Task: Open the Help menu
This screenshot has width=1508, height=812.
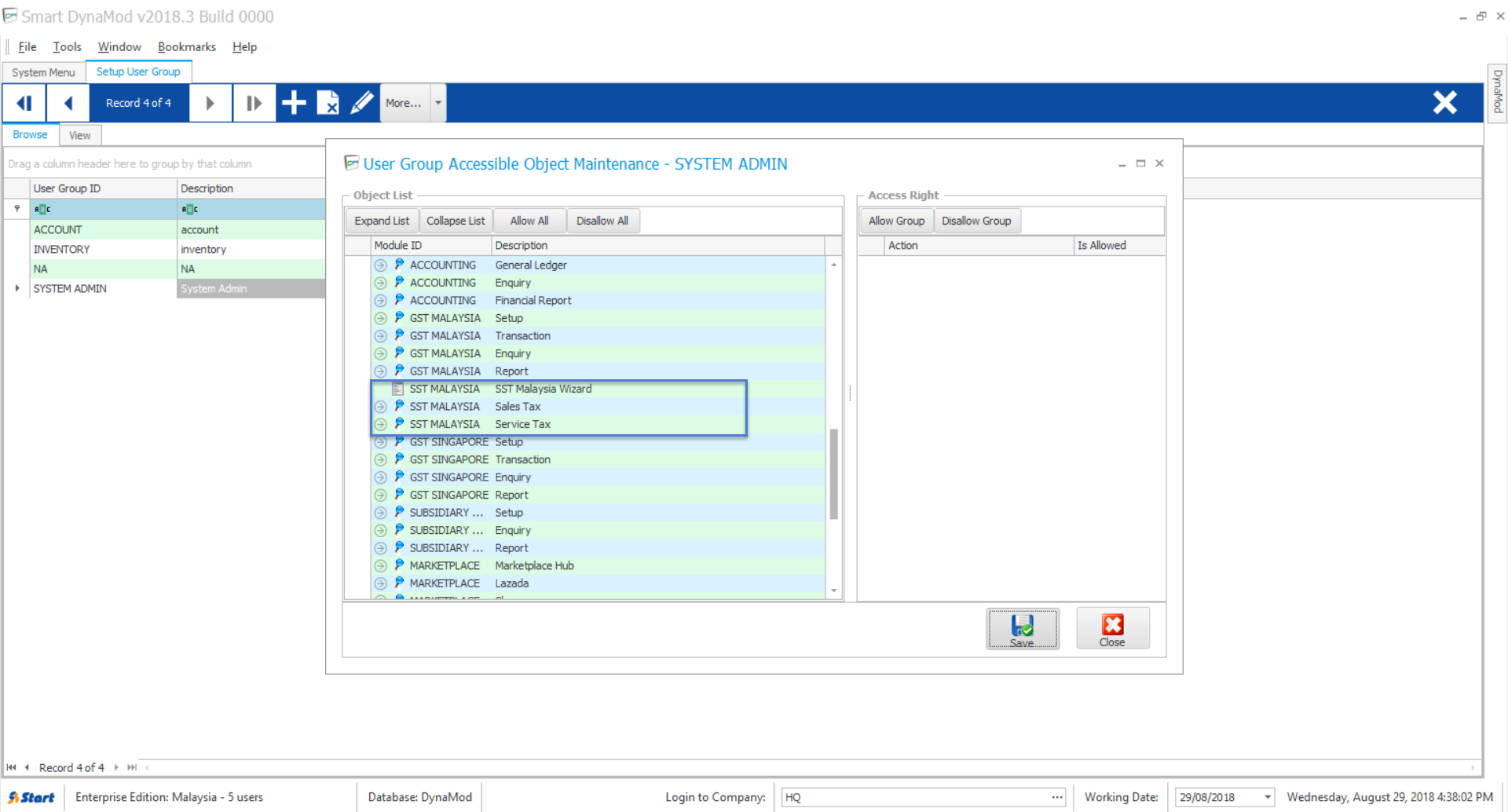Action: [x=244, y=47]
